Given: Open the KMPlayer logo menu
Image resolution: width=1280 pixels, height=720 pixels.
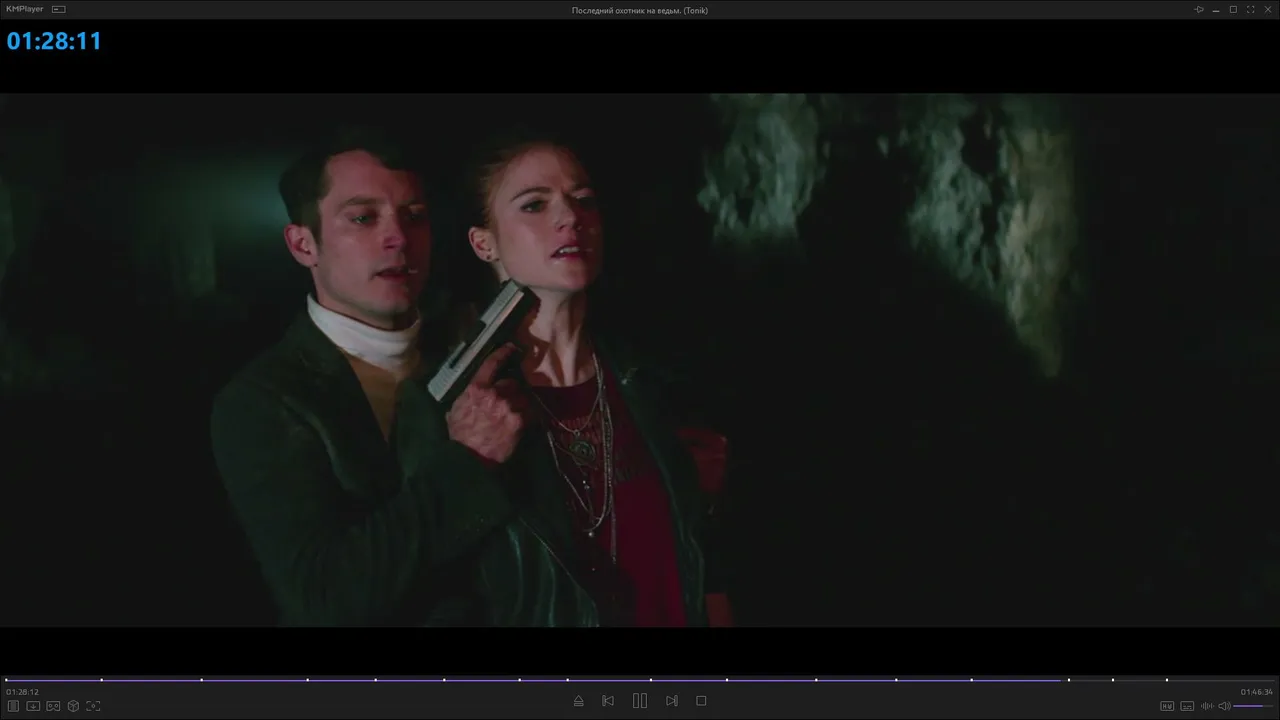Looking at the screenshot, I should point(25,9).
